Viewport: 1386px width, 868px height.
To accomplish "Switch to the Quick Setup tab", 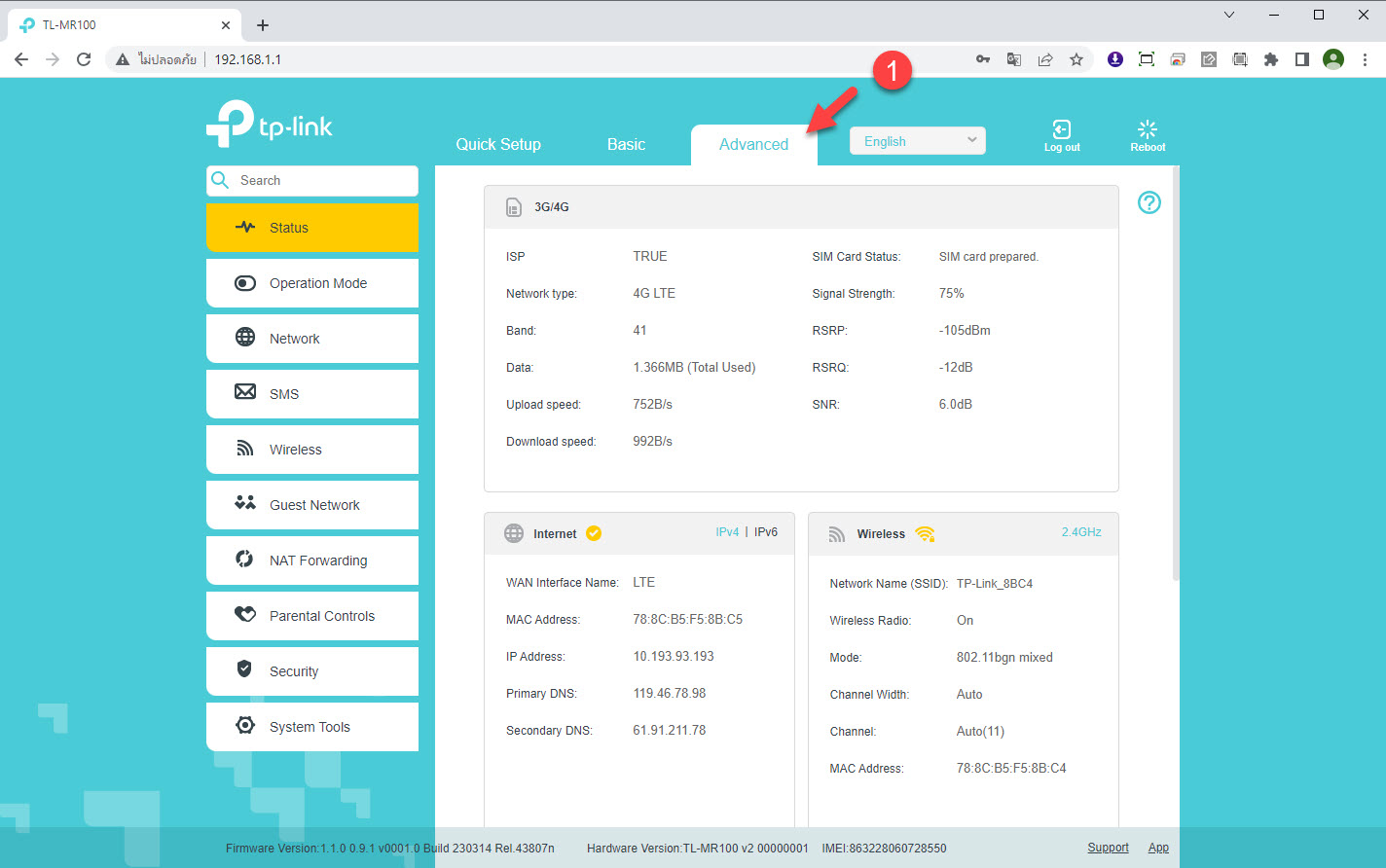I will coord(498,144).
